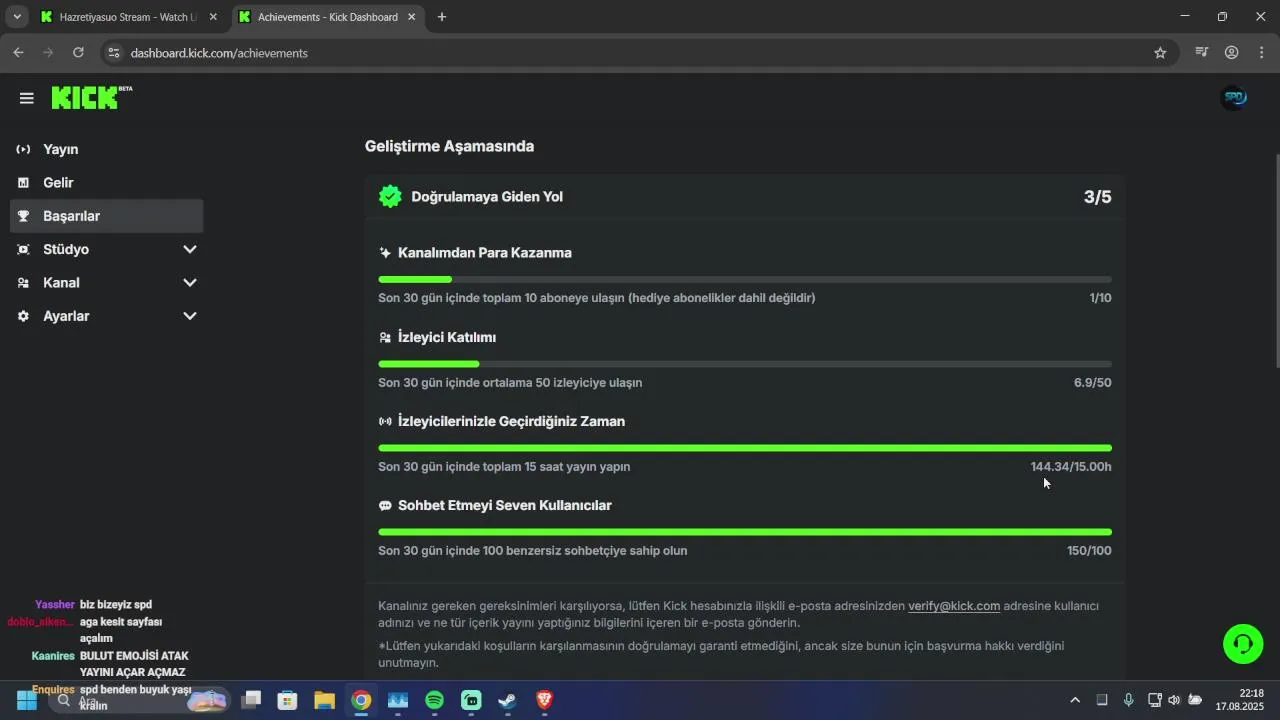Expand the Stüdyo sidebar section
This screenshot has width=1280, height=720.
(190, 249)
